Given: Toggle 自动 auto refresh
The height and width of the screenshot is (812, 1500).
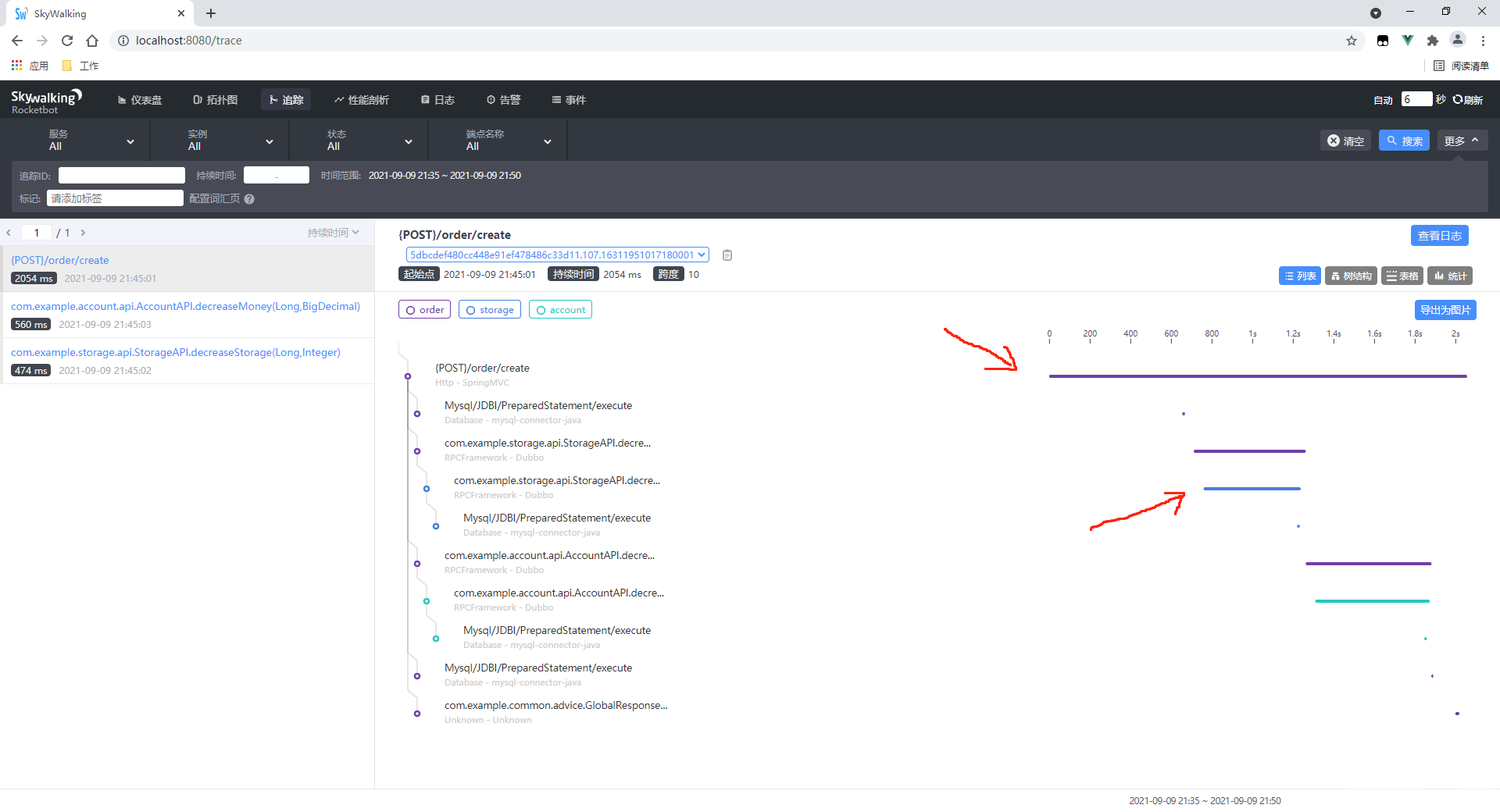Looking at the screenshot, I should (x=1383, y=100).
